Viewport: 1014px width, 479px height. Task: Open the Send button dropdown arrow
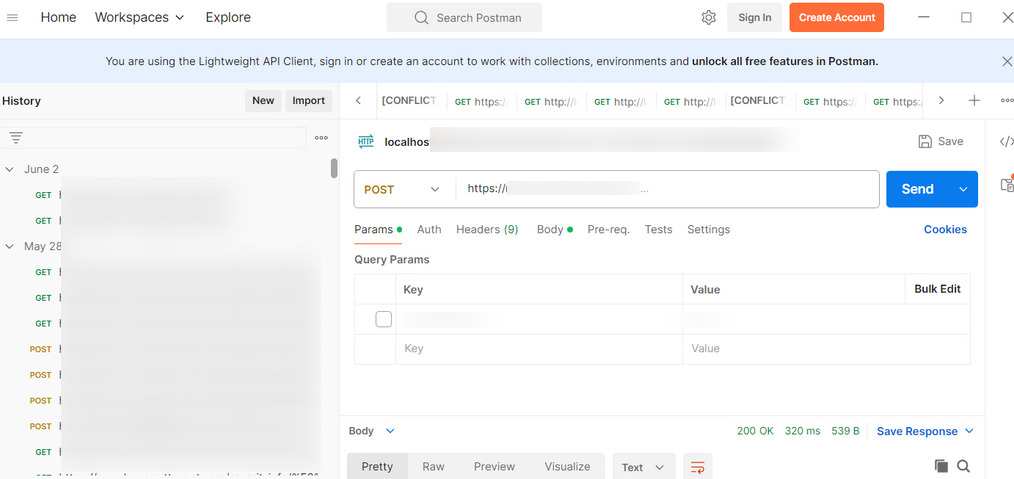pos(964,189)
